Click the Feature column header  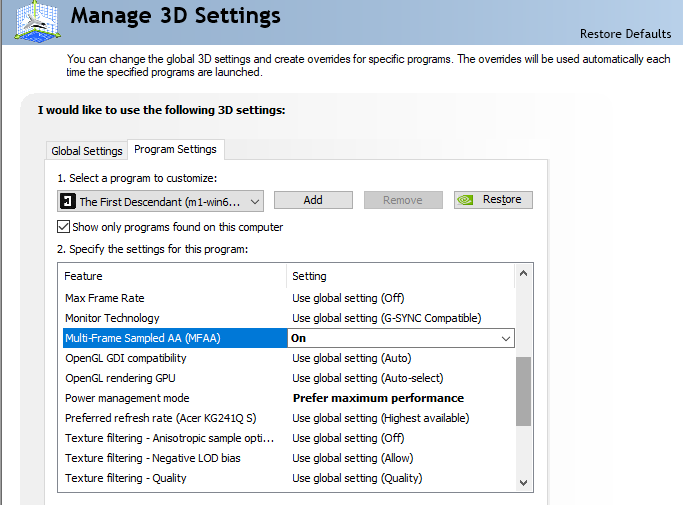coord(84,276)
